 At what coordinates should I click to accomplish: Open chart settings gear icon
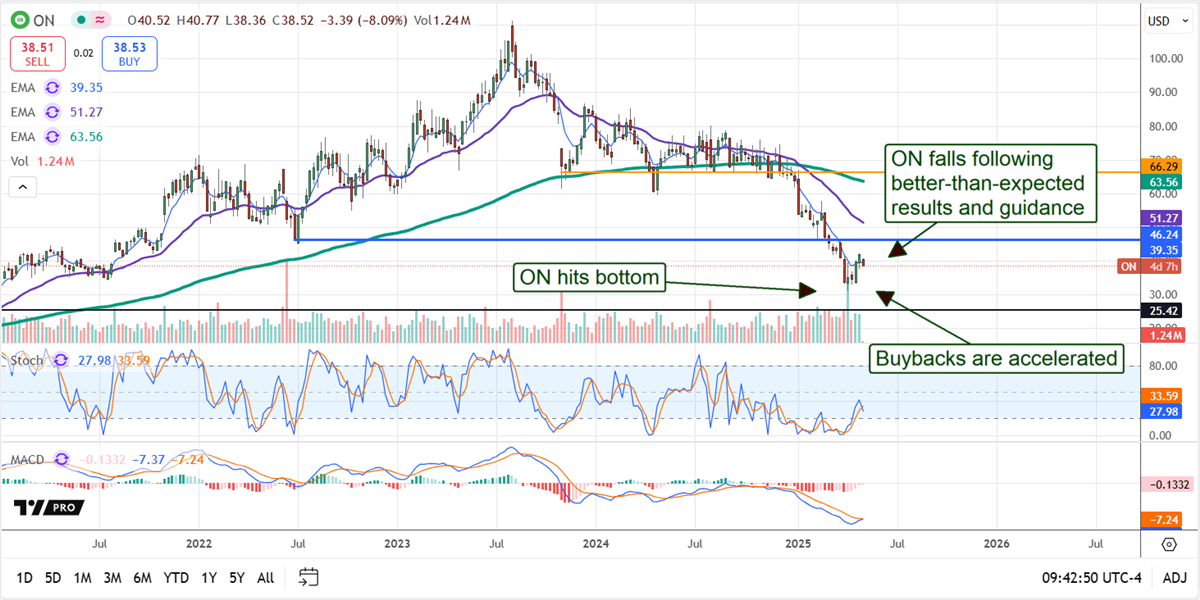1169,544
